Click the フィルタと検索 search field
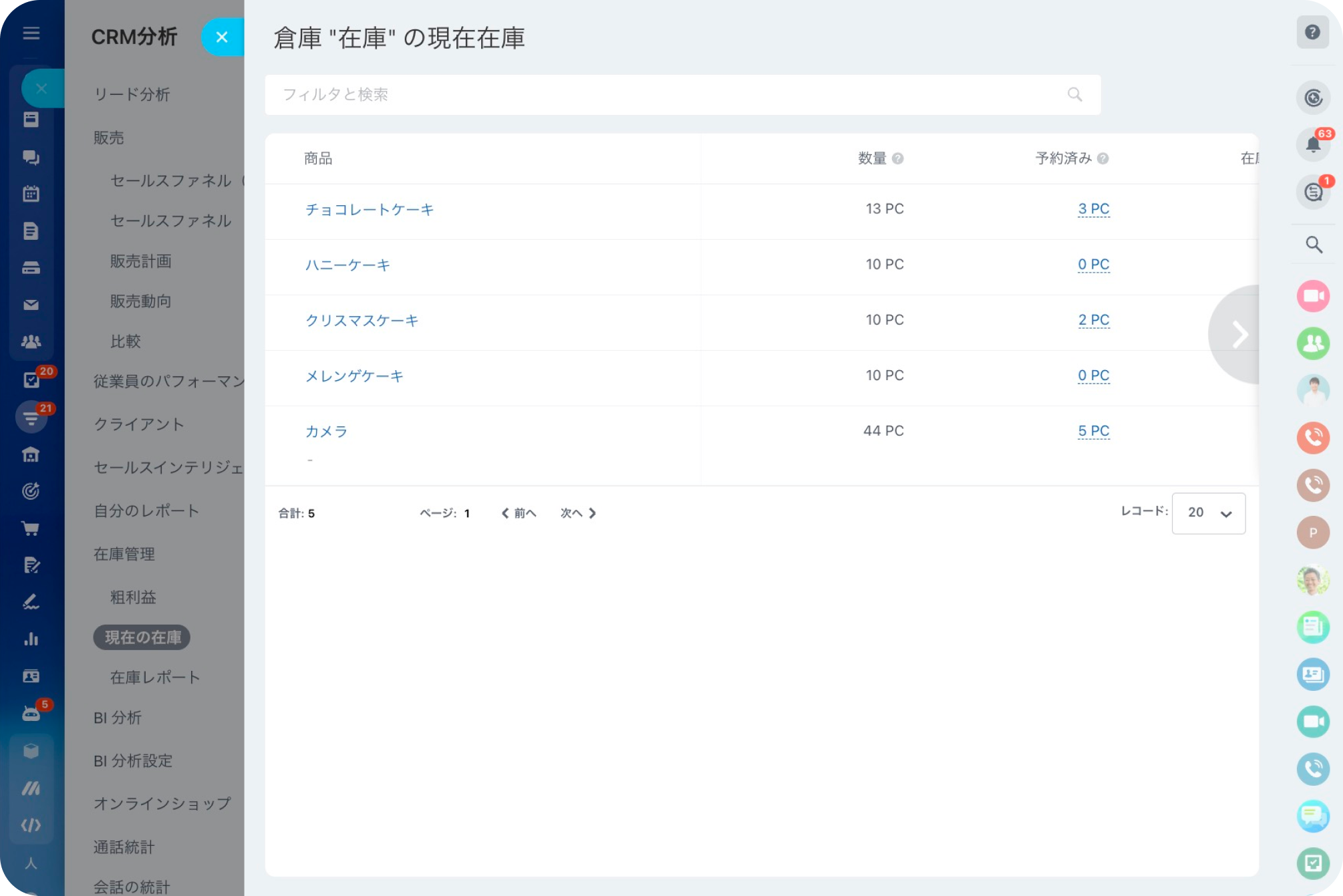1343x896 pixels. pyautogui.click(x=668, y=95)
